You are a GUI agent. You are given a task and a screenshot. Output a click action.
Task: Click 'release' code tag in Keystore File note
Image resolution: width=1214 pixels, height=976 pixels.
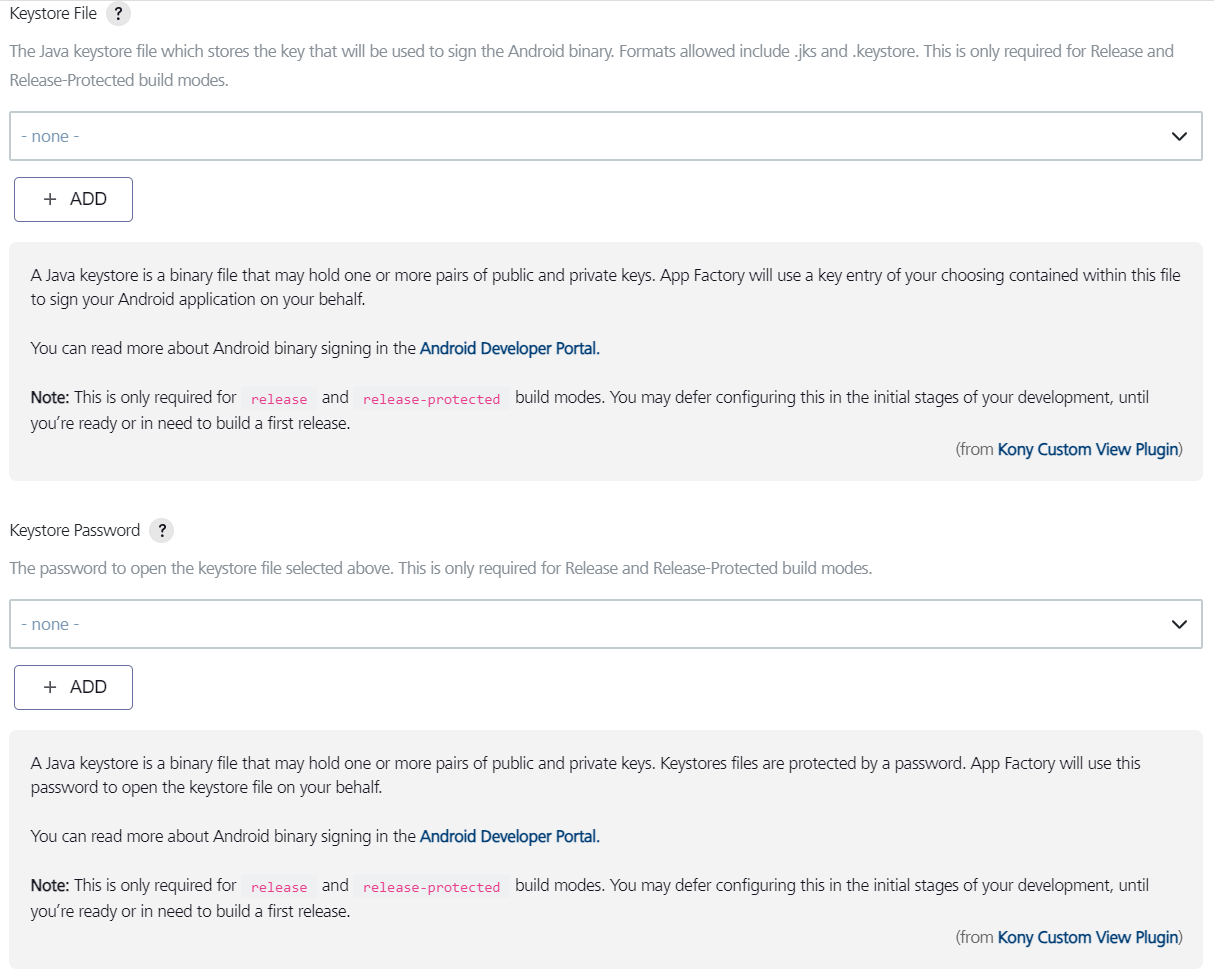[279, 399]
